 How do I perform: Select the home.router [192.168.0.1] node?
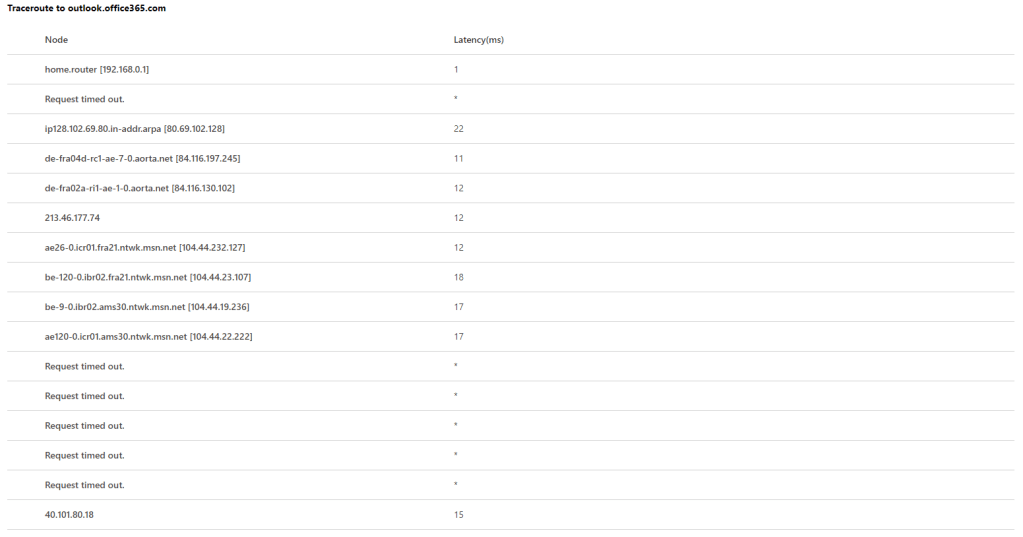97,70
